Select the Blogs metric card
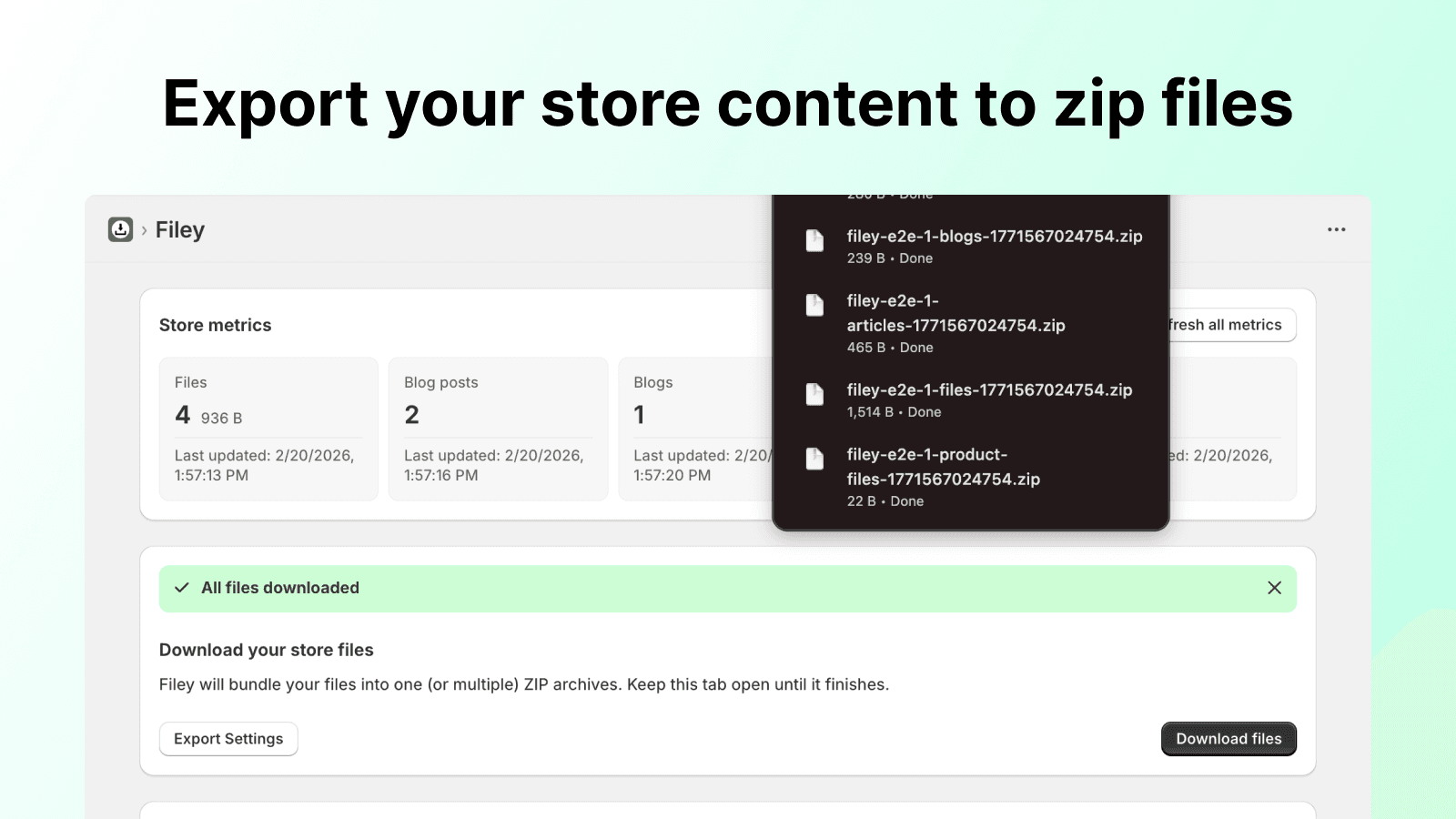Viewport: 1456px width, 819px height. 695,429
